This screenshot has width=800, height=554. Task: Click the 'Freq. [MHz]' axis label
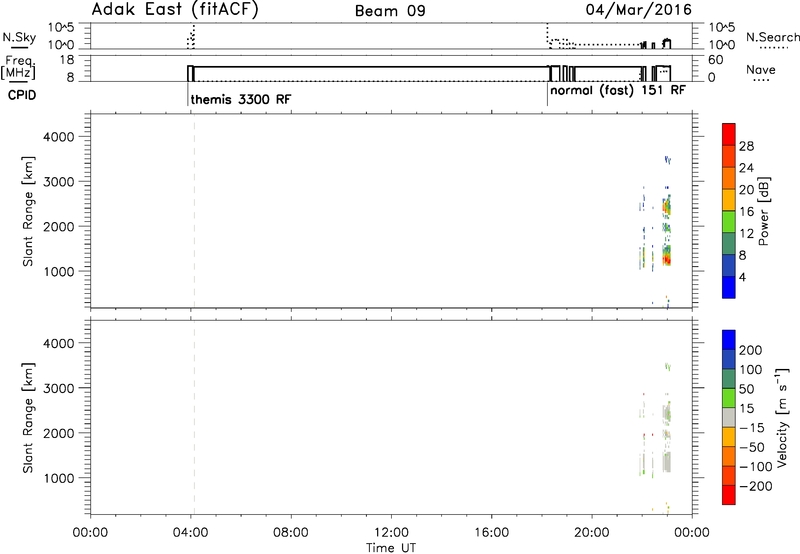coord(19,67)
